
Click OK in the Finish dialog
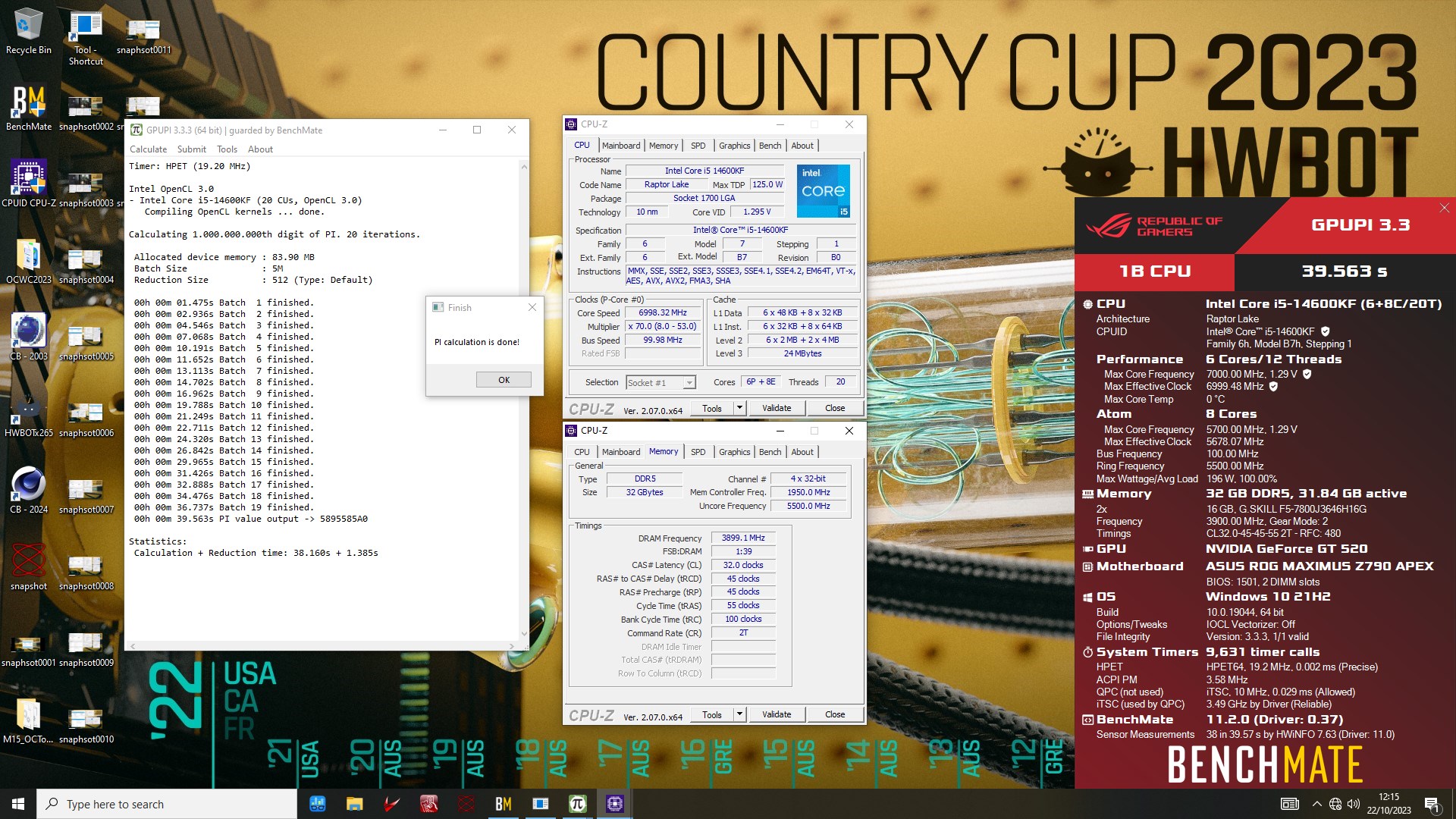(x=504, y=380)
